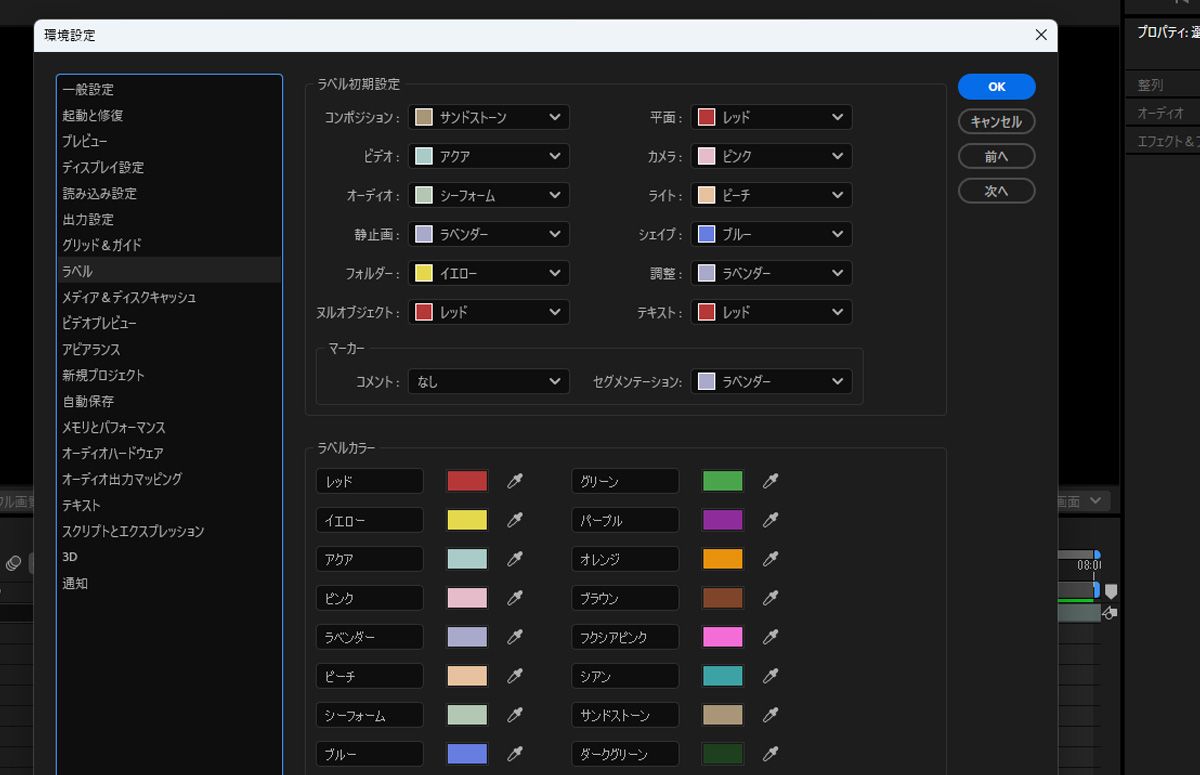This screenshot has width=1200, height=775.
Task: Click the eyedropper for the サンドストーン label color
Action: tap(771, 715)
